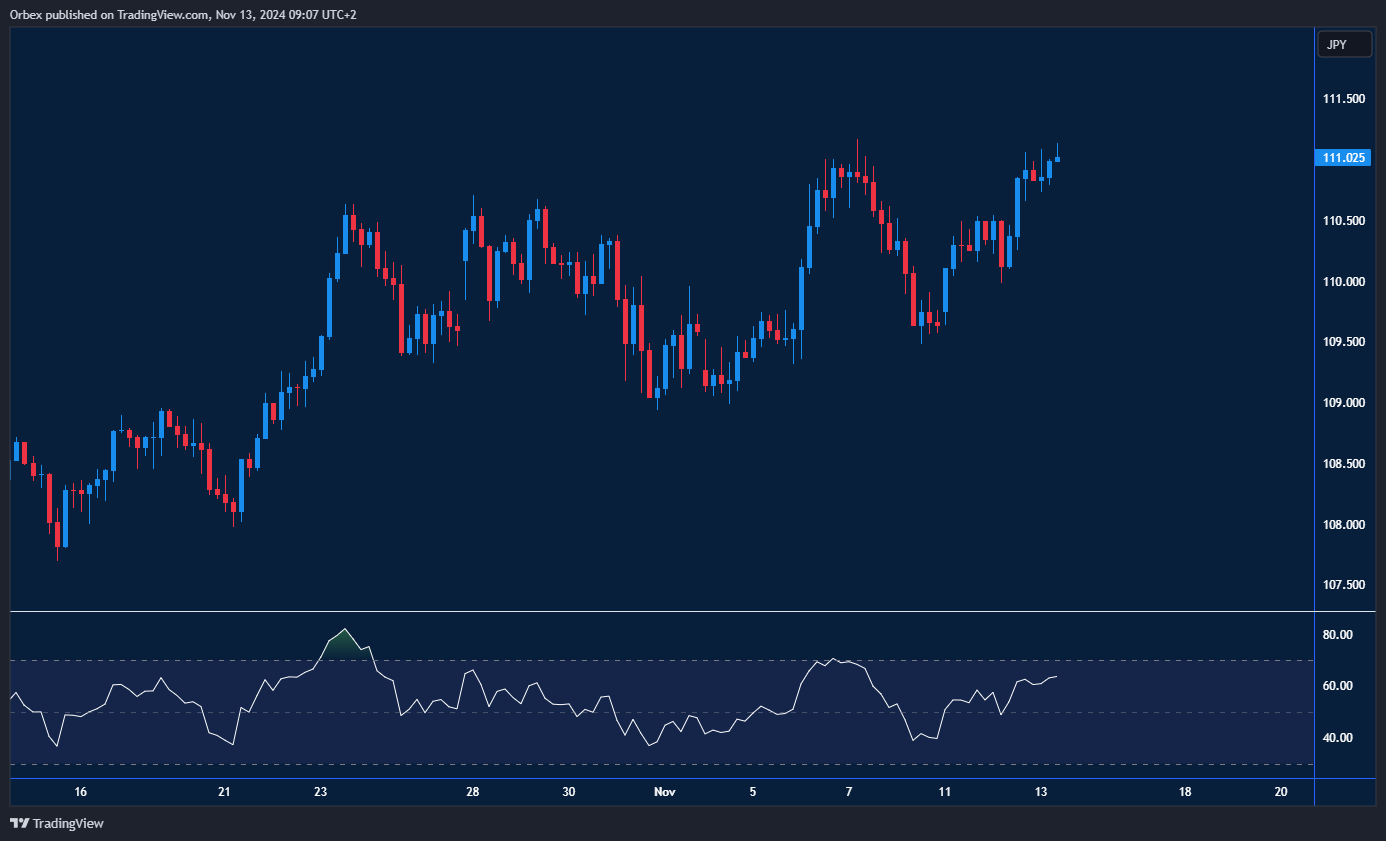Click the 18 date label on time axis

tap(1184, 792)
